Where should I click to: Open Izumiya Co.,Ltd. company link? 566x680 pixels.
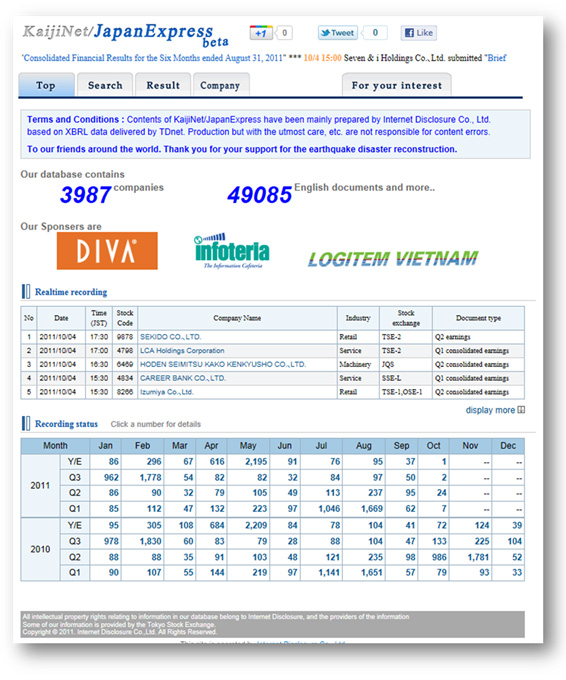[x=167, y=392]
